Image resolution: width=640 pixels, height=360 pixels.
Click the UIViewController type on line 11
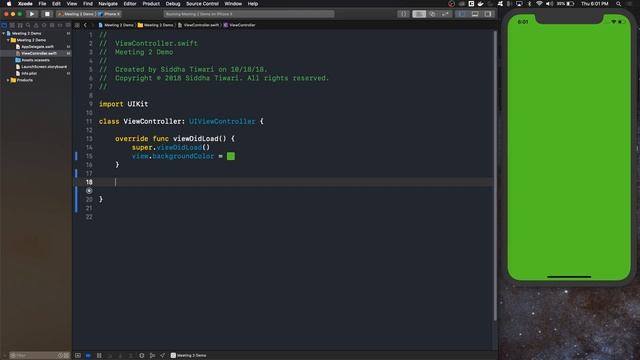(x=222, y=121)
